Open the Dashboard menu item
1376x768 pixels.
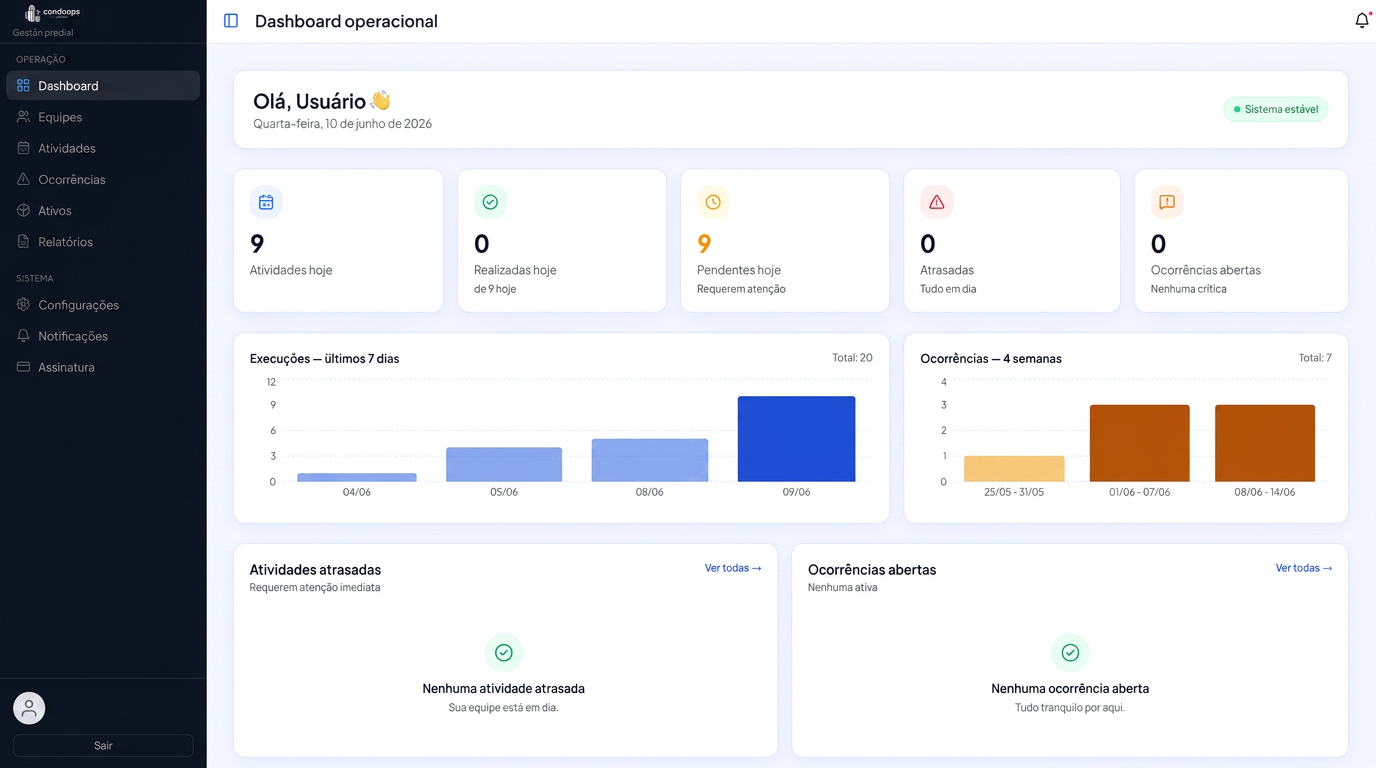coord(103,86)
